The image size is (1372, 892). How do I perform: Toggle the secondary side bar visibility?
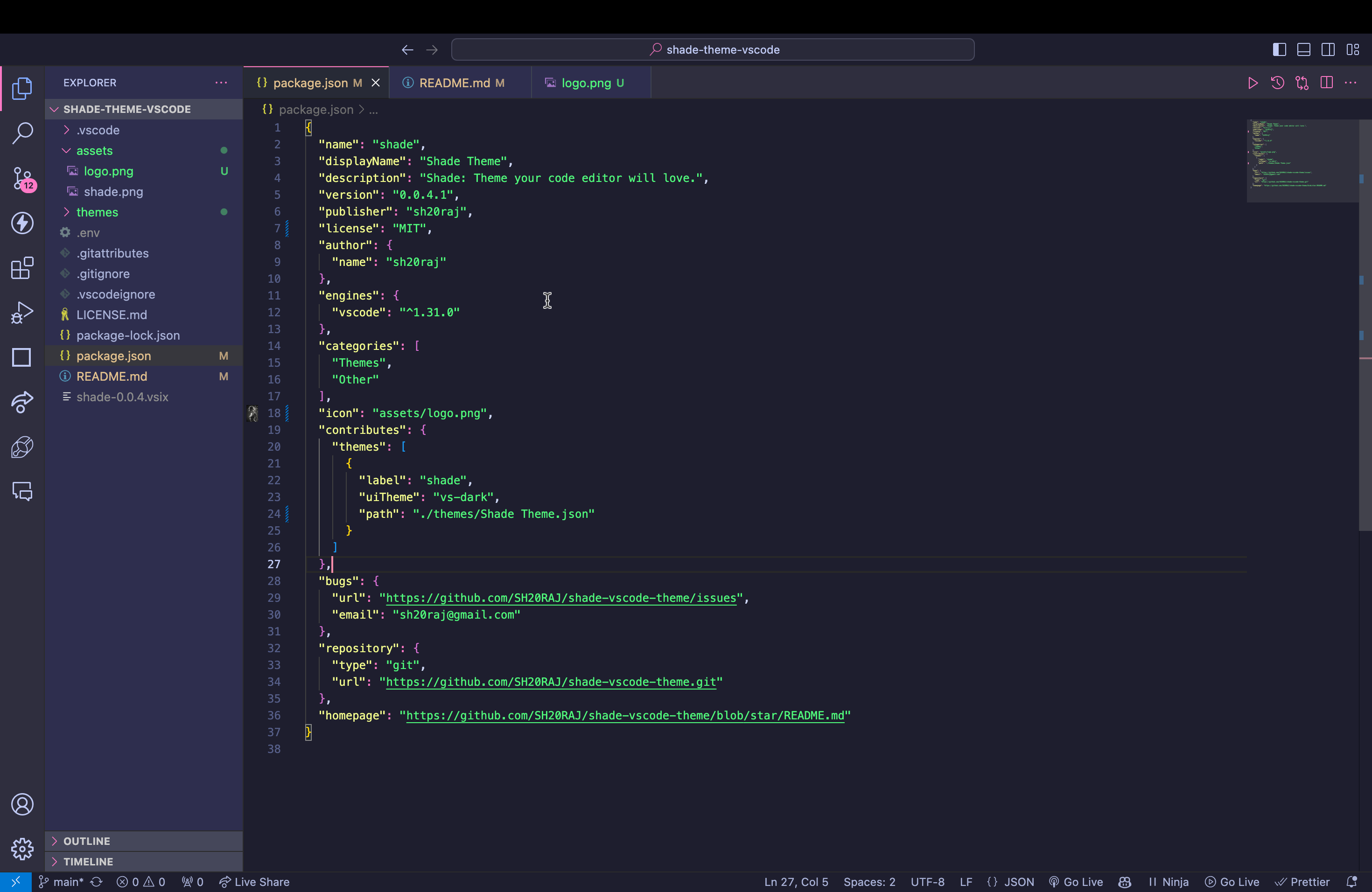click(1328, 49)
